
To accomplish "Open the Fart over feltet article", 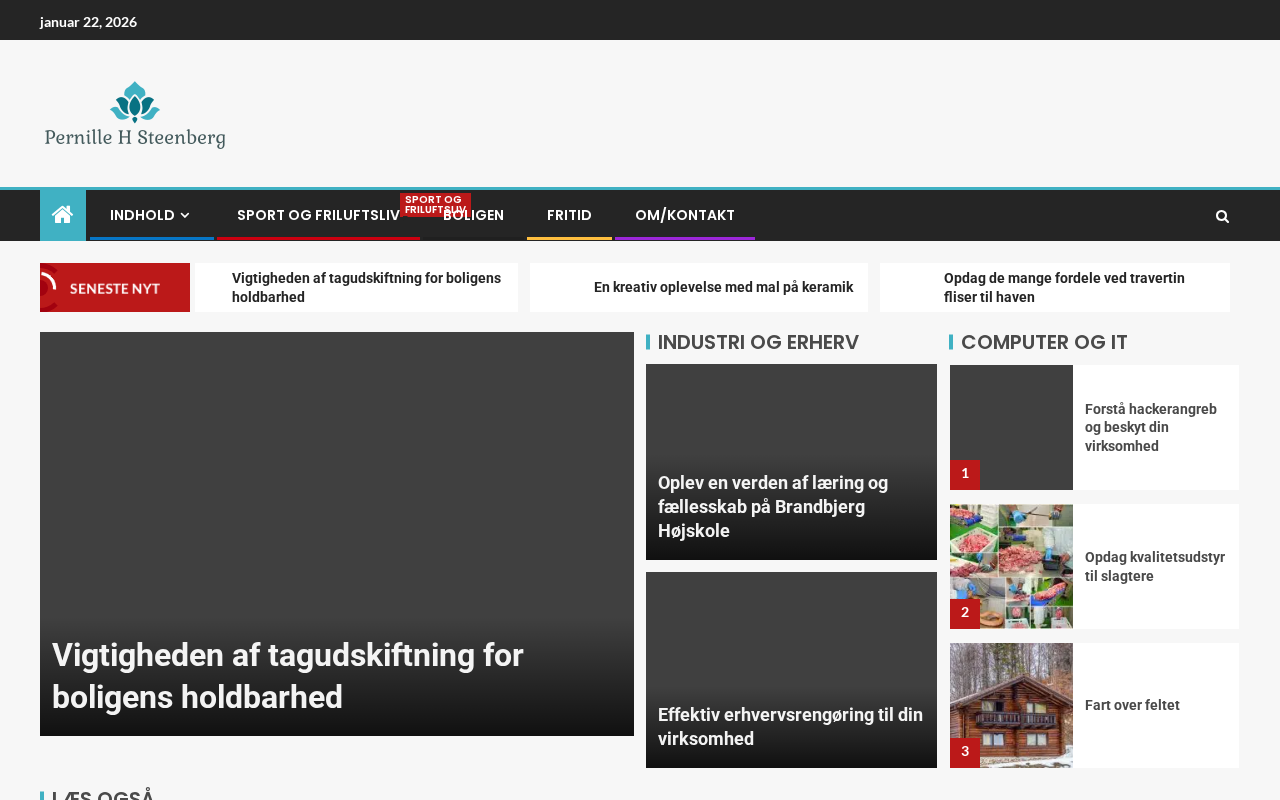I will point(1132,705).
